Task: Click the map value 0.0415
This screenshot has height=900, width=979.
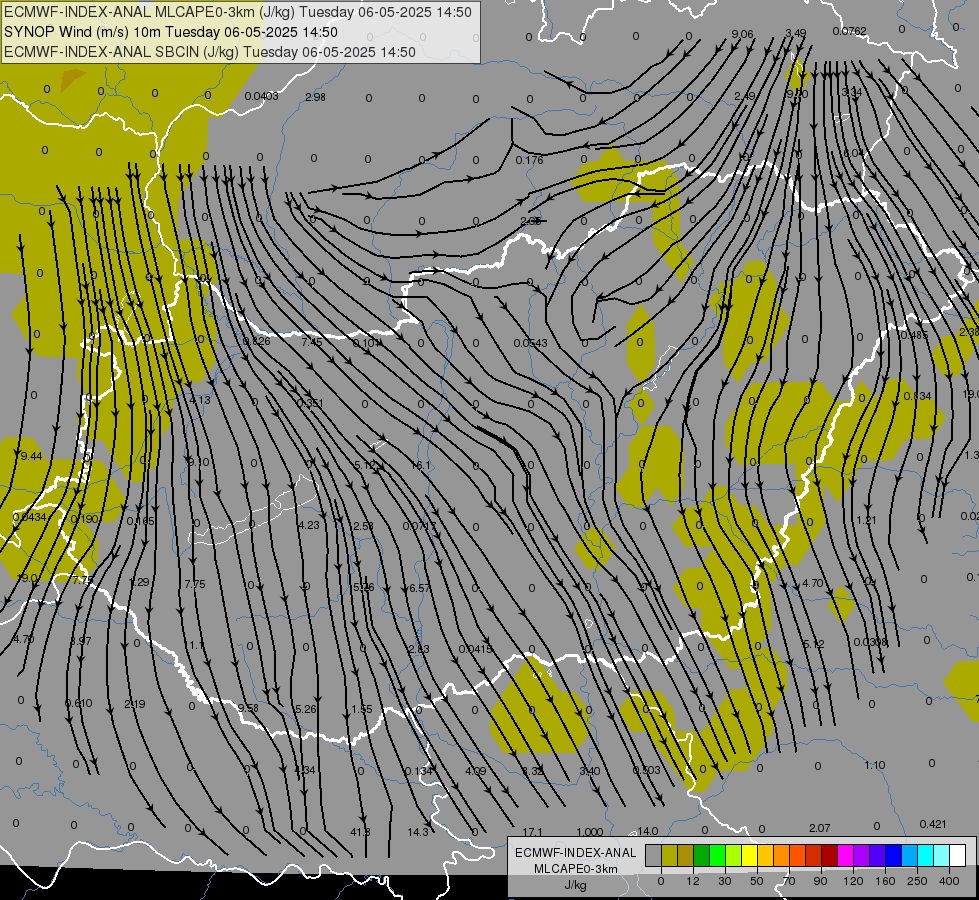Action: click(475, 650)
